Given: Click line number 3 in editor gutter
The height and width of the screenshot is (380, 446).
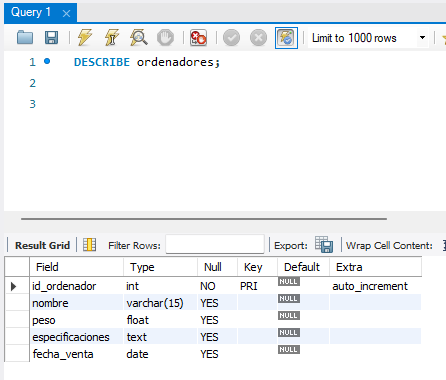Looking at the screenshot, I should 32,104.
